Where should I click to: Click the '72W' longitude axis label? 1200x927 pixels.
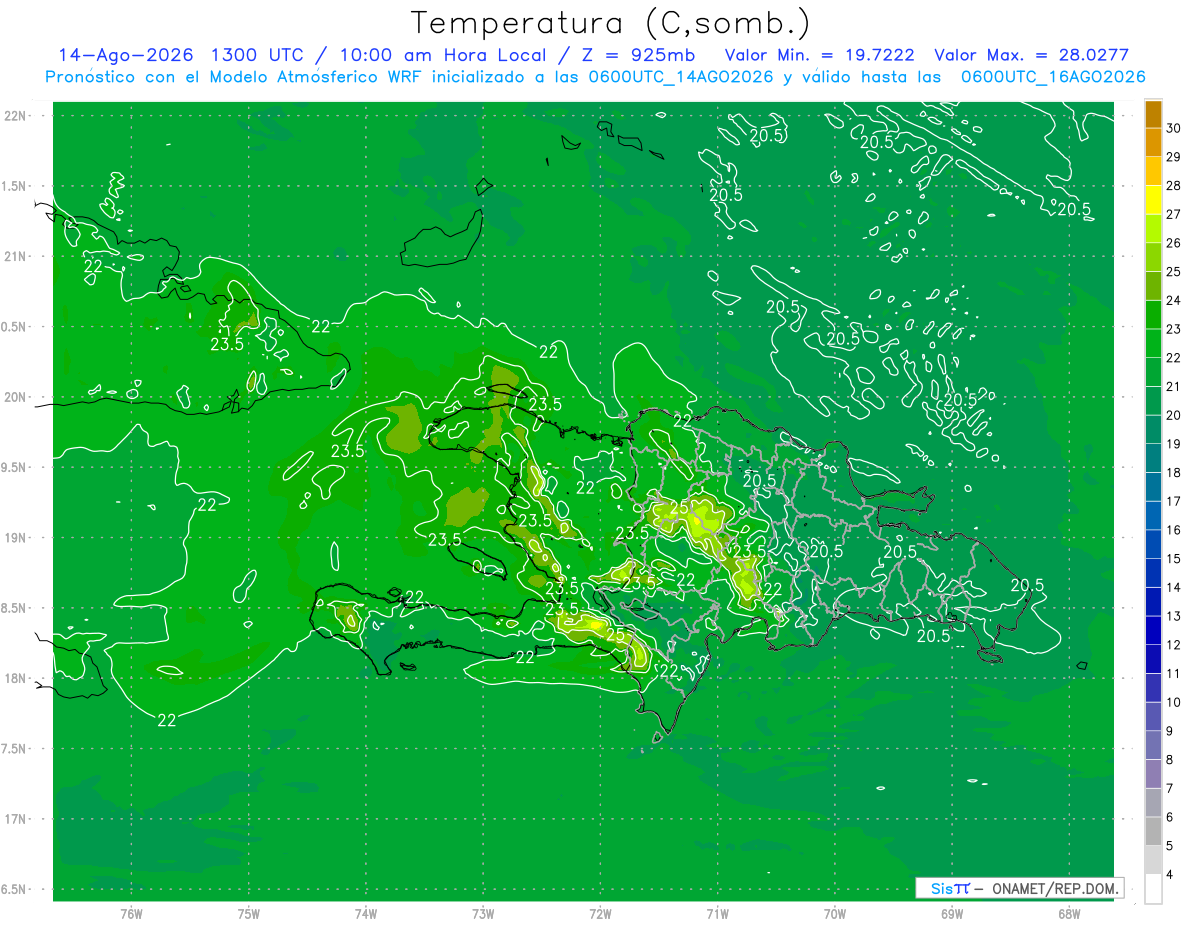tap(600, 914)
